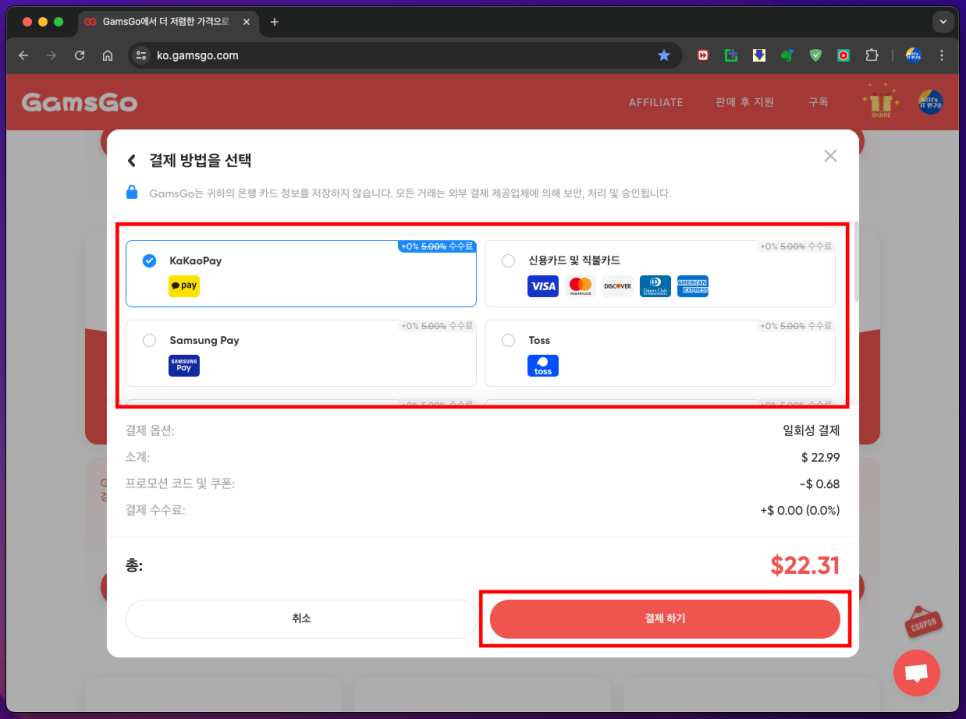
Task: Open the COUPON tag icon
Action: [922, 622]
